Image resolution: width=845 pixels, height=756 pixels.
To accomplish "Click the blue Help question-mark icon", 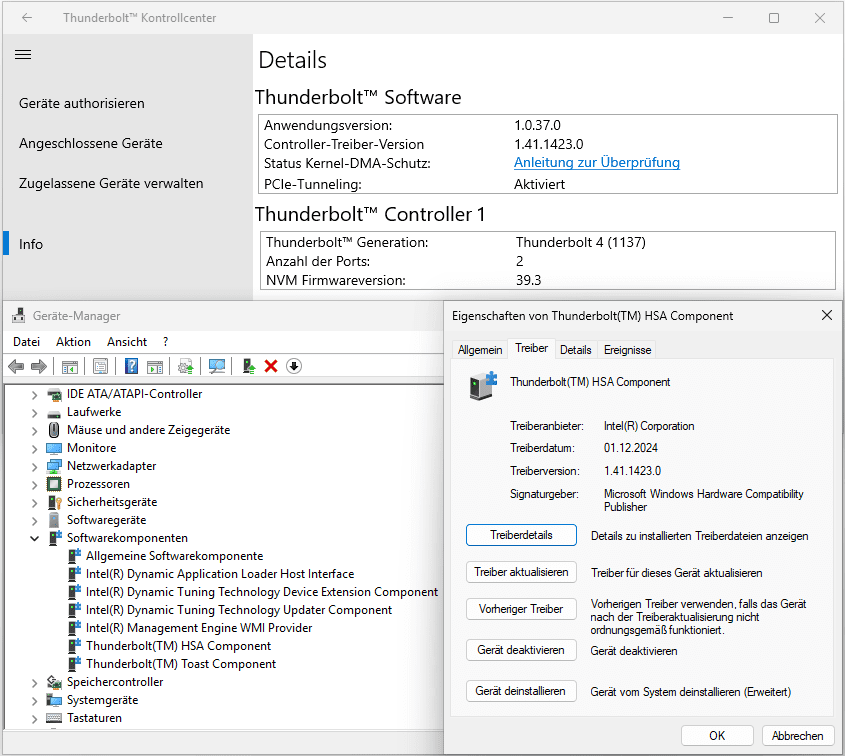I will pos(131,366).
